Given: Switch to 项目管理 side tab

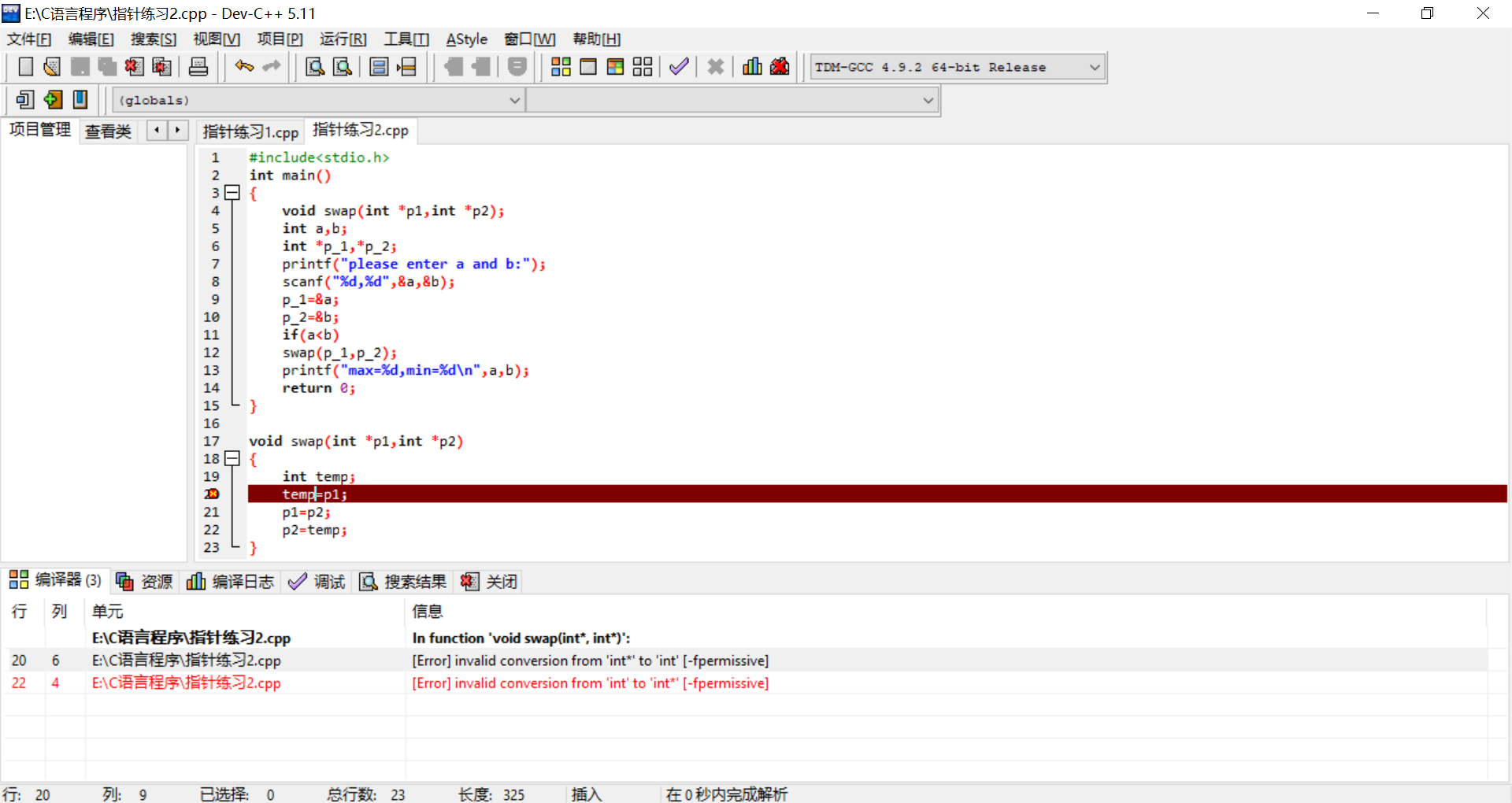Looking at the screenshot, I should click(40, 130).
